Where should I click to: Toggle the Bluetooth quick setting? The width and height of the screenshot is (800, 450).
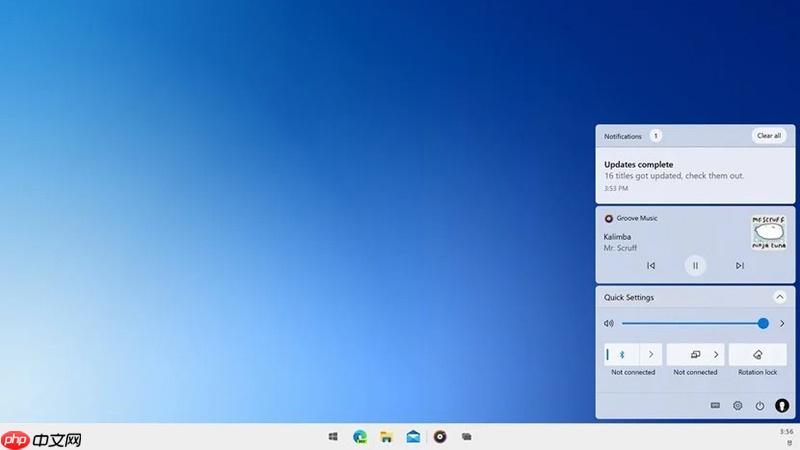click(621, 355)
